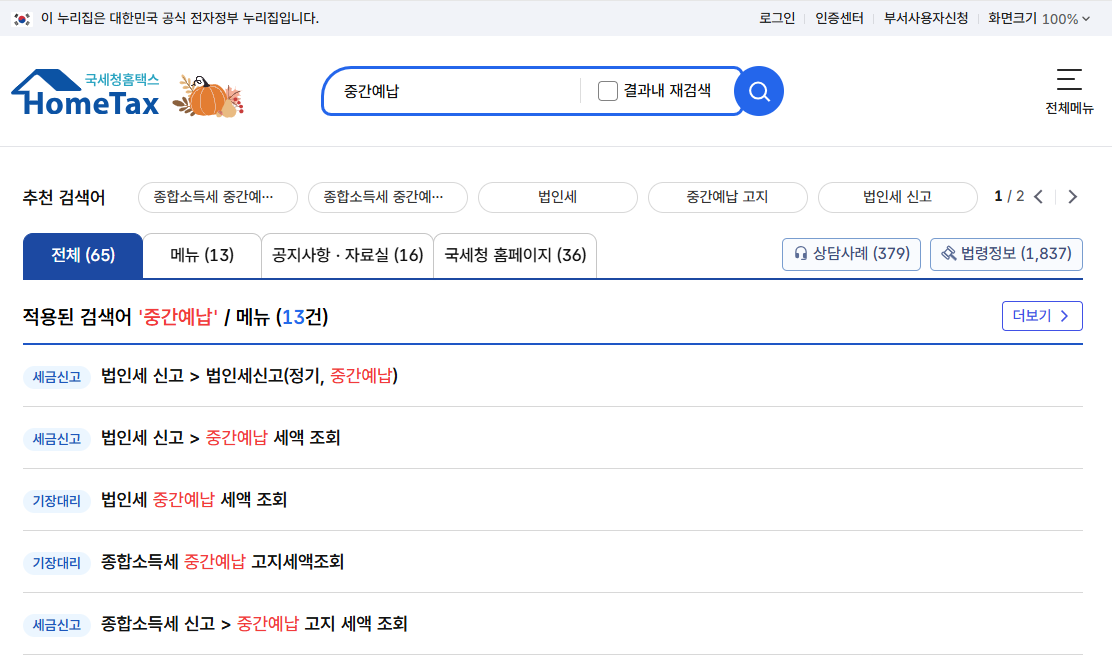This screenshot has width=1112, height=659.
Task: Click the blue search magnifier icon
Action: [758, 91]
